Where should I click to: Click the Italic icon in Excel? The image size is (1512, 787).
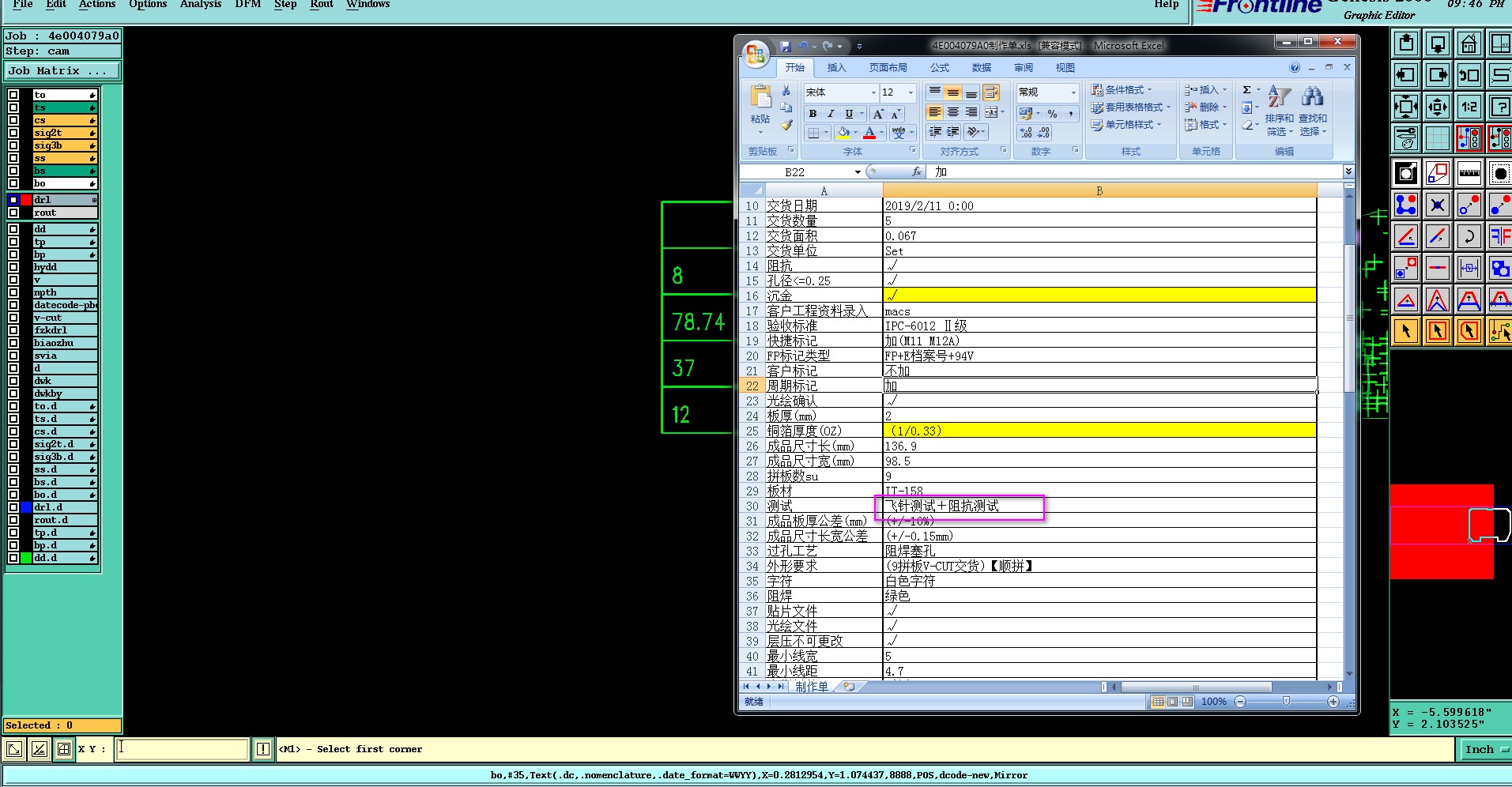pos(831,114)
